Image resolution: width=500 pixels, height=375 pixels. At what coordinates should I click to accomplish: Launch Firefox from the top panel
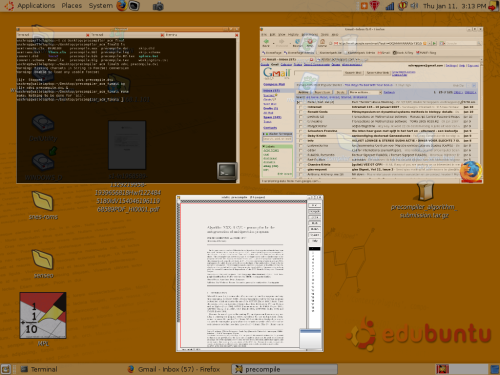[121, 6]
